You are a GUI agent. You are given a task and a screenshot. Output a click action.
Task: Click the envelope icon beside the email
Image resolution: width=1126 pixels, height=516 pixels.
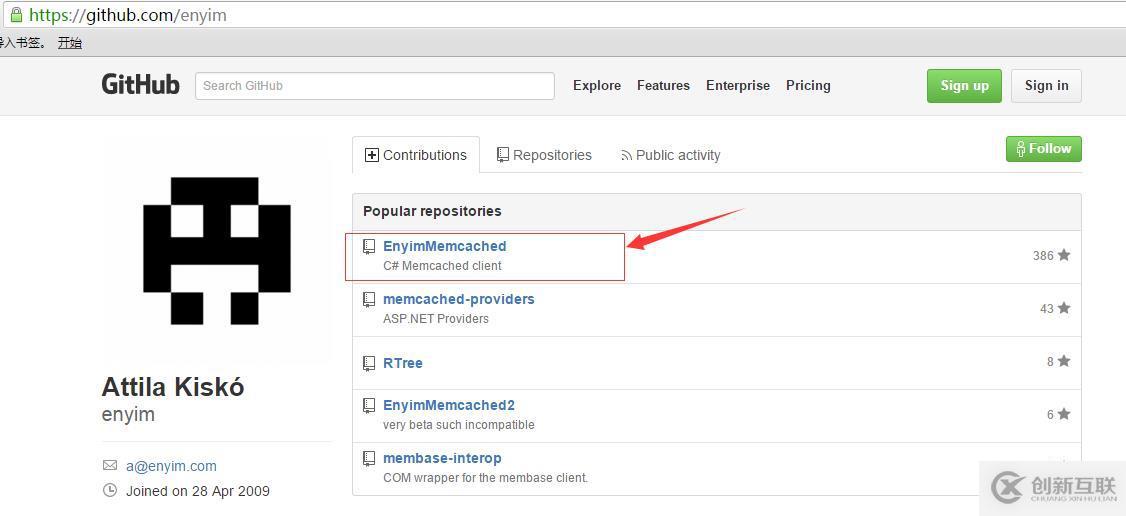(x=110, y=466)
